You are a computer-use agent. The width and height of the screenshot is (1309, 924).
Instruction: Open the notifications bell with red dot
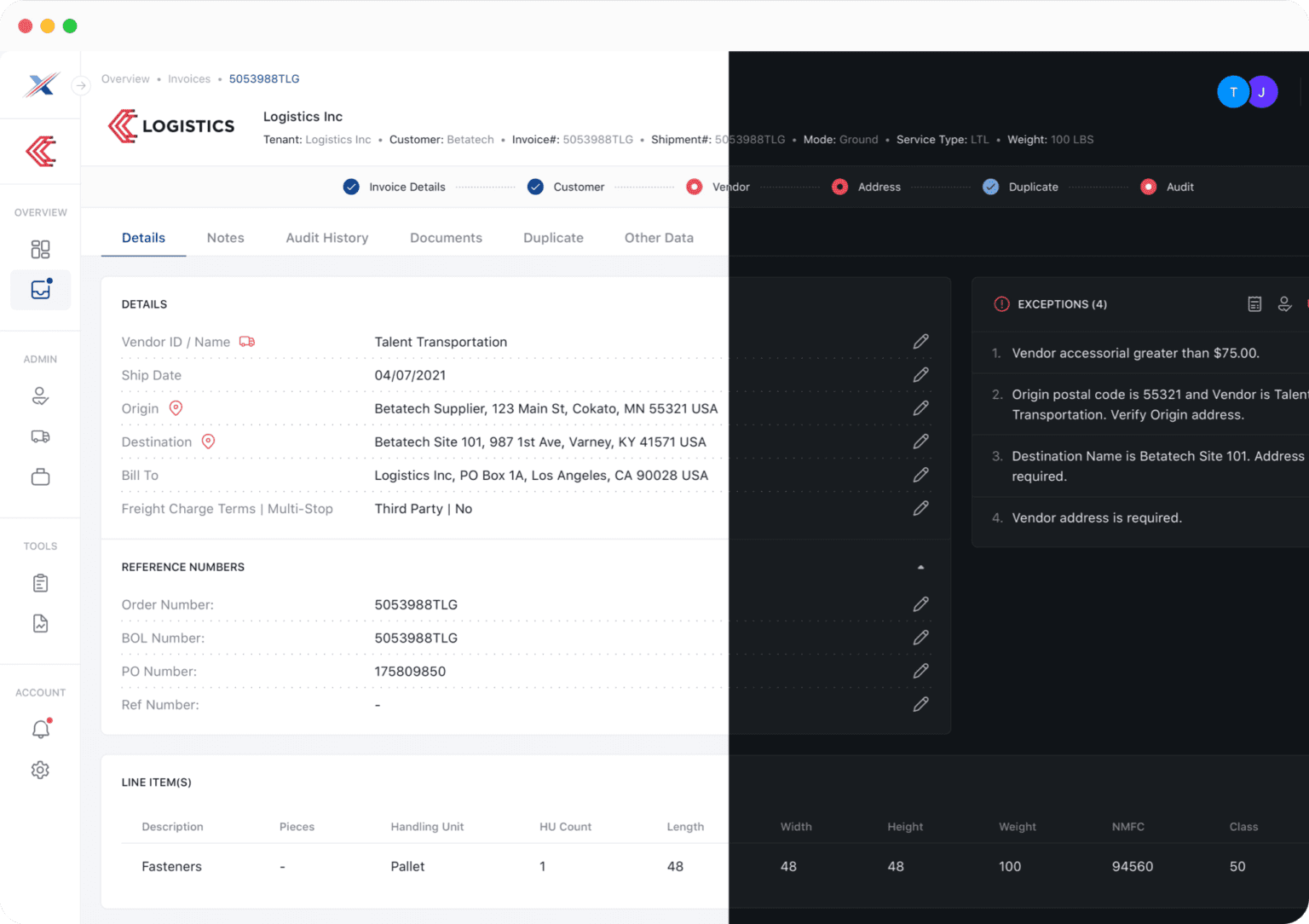(40, 729)
